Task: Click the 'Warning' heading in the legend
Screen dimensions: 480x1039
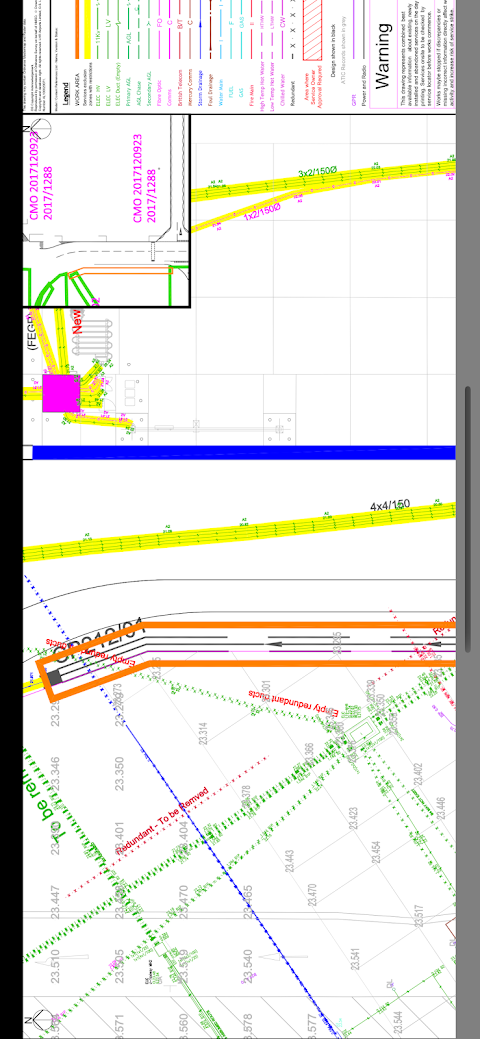Action: (x=383, y=55)
